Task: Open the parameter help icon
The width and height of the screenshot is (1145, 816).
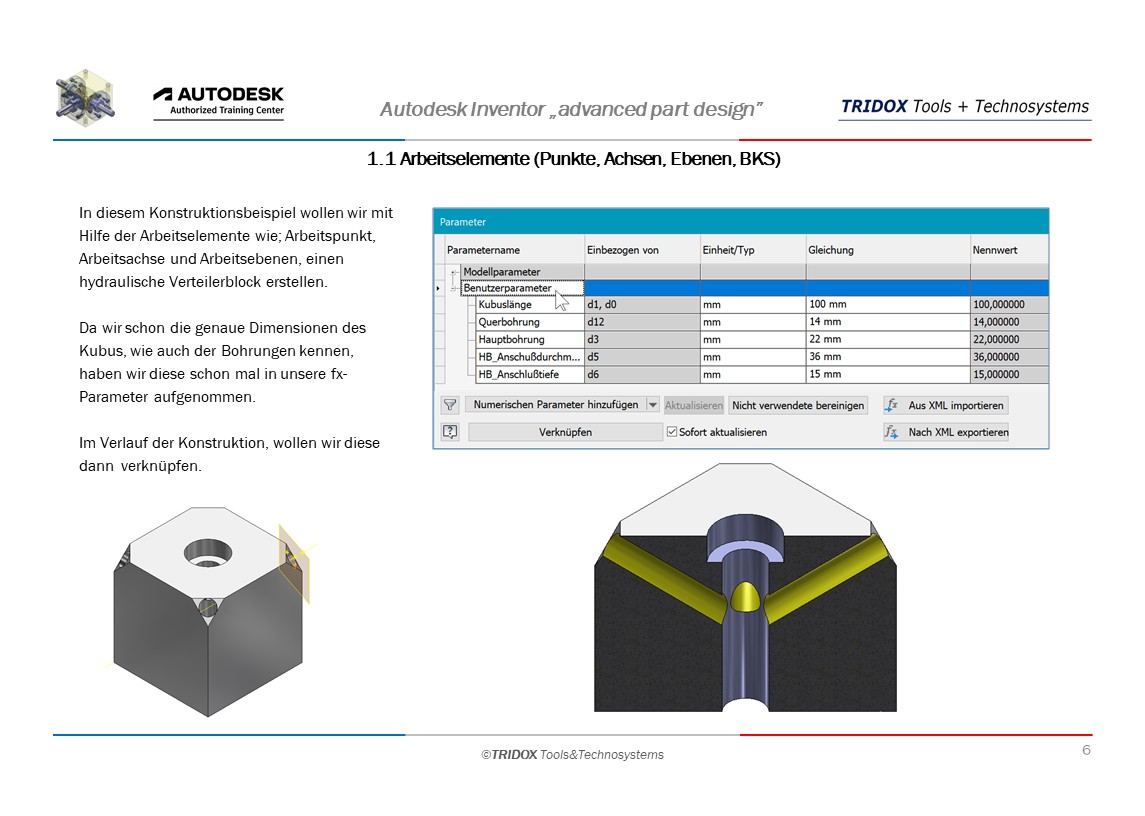Action: click(450, 432)
